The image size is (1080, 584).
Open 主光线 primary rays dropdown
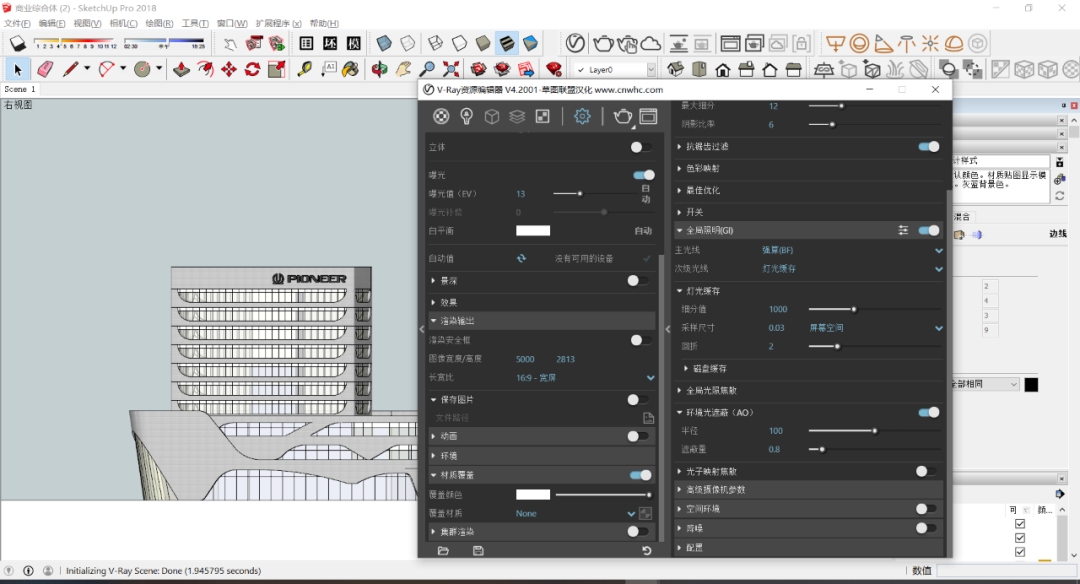(851, 250)
